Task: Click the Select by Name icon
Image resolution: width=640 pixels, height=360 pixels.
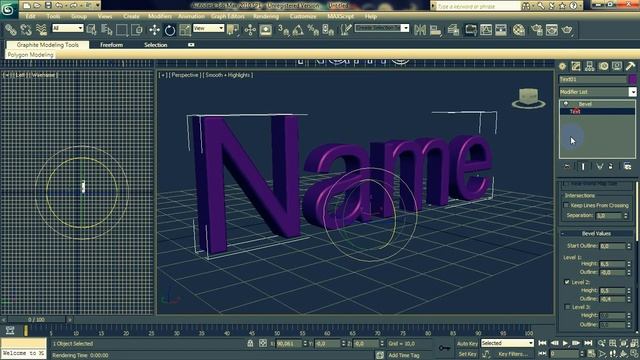Action: pos(107,30)
